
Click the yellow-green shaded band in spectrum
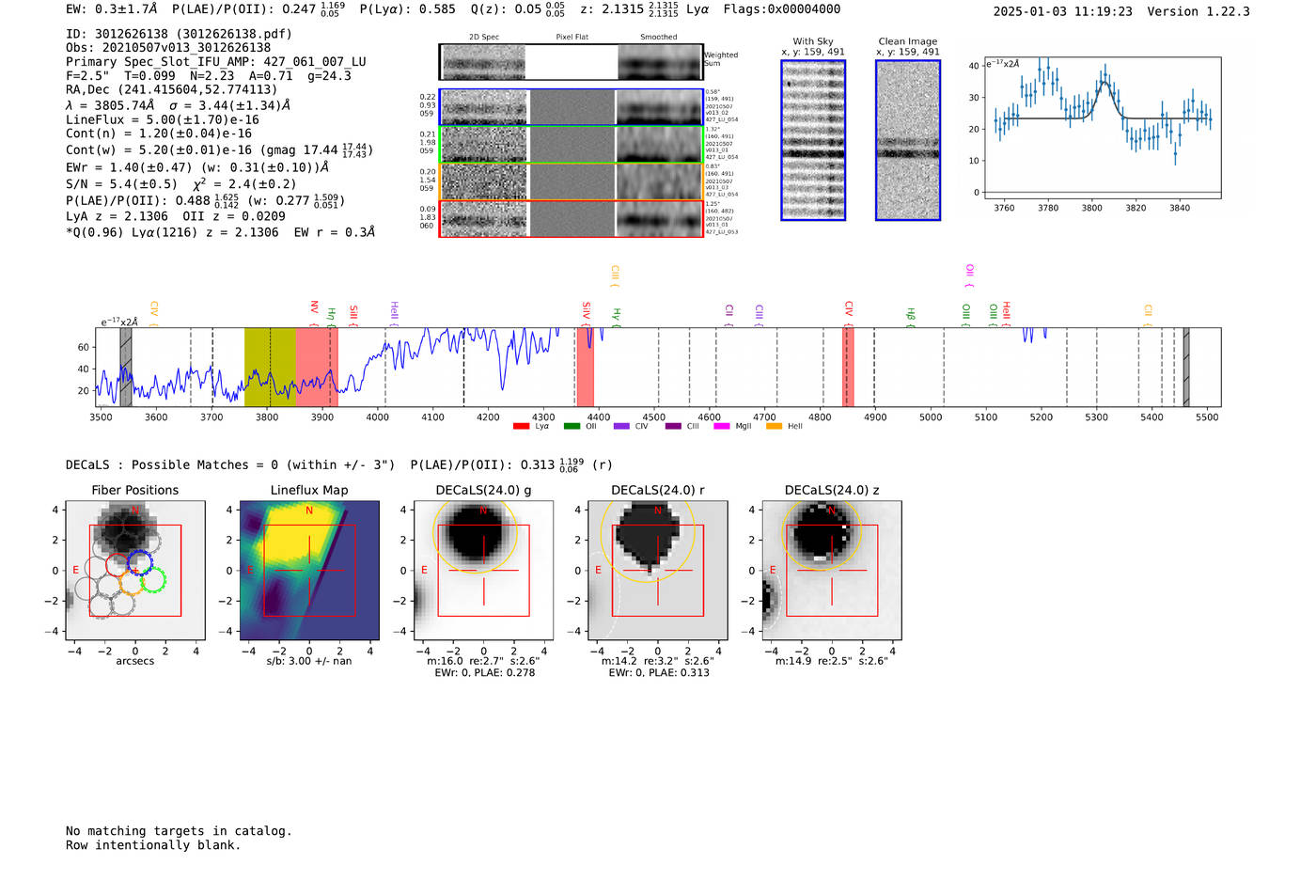pos(270,368)
